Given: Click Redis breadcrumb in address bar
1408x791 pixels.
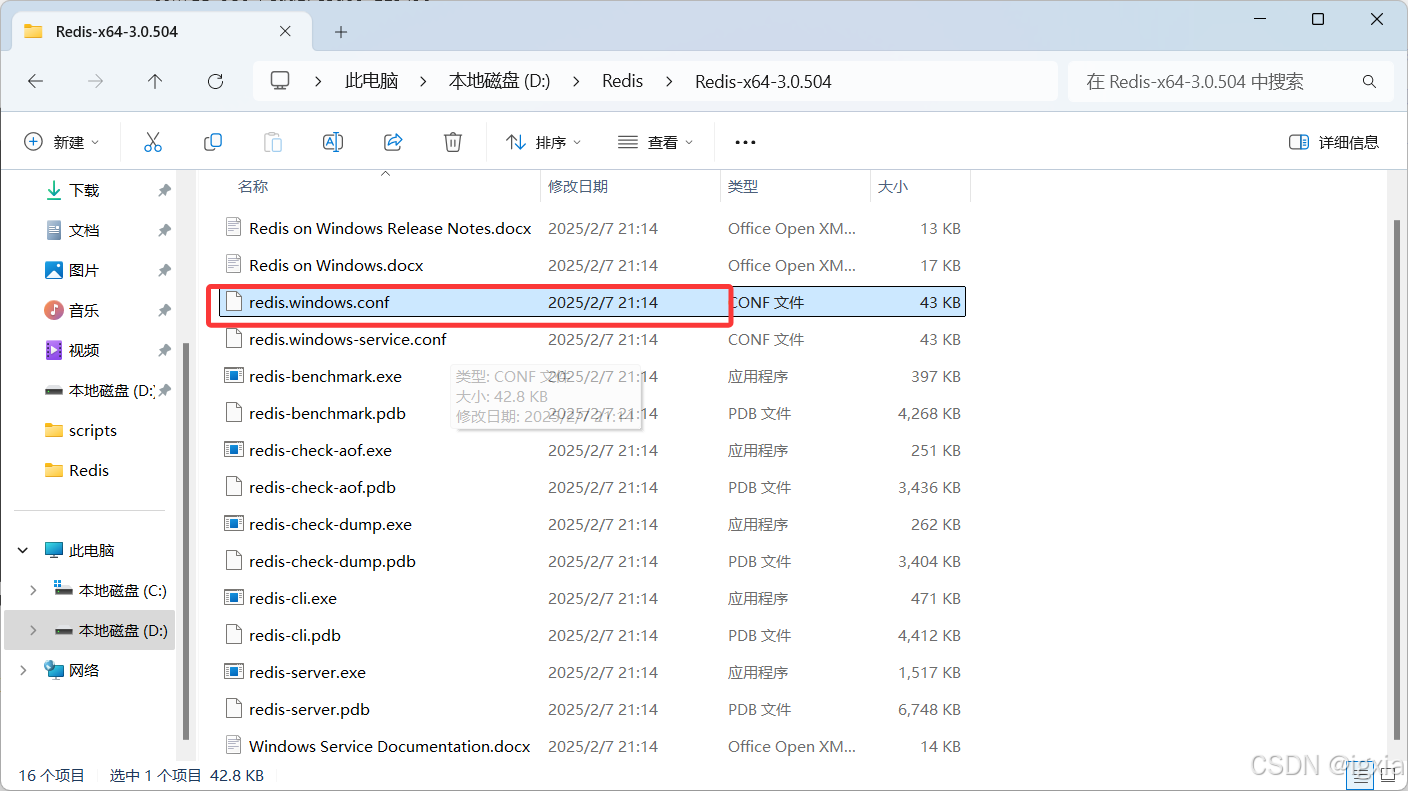Looking at the screenshot, I should pyautogui.click(x=622, y=81).
